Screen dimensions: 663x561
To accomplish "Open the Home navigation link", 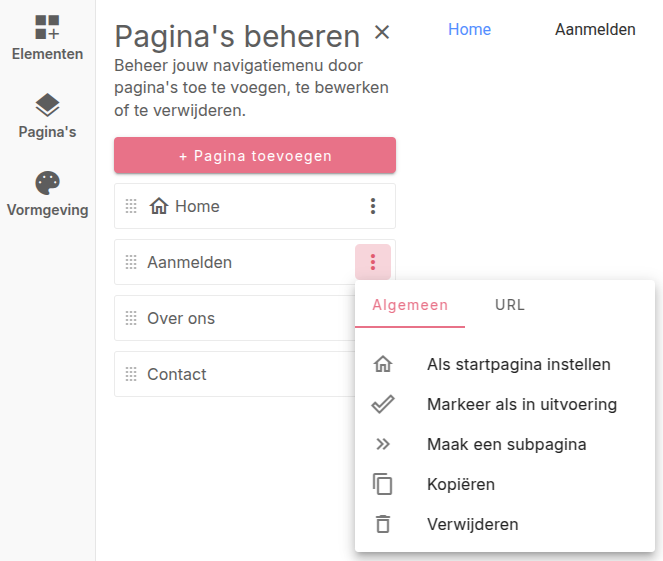I will (x=469, y=29).
